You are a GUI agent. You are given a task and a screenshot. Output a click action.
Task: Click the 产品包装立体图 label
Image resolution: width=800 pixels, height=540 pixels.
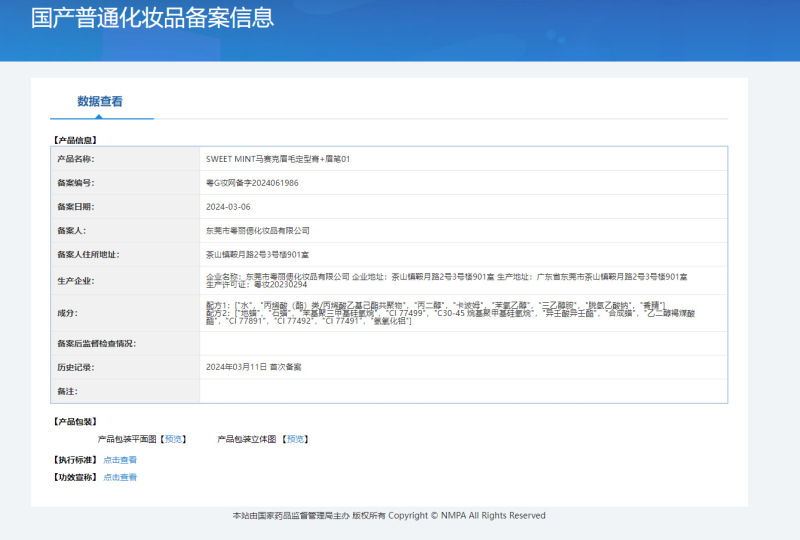[246, 439]
